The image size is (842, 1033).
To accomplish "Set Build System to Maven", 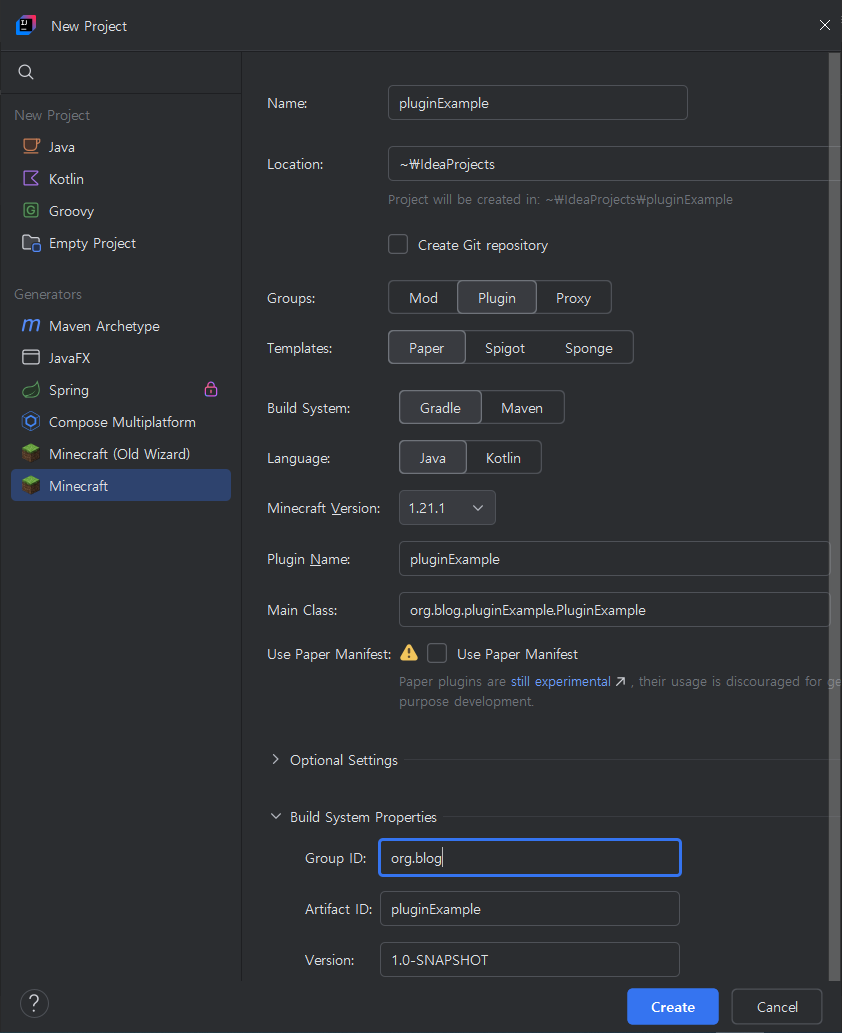I will [x=522, y=408].
